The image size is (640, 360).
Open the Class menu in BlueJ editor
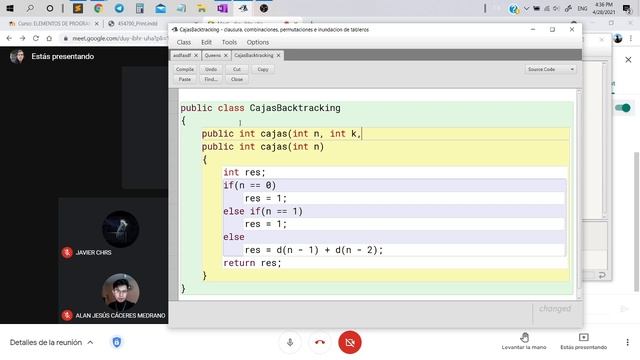[184, 42]
